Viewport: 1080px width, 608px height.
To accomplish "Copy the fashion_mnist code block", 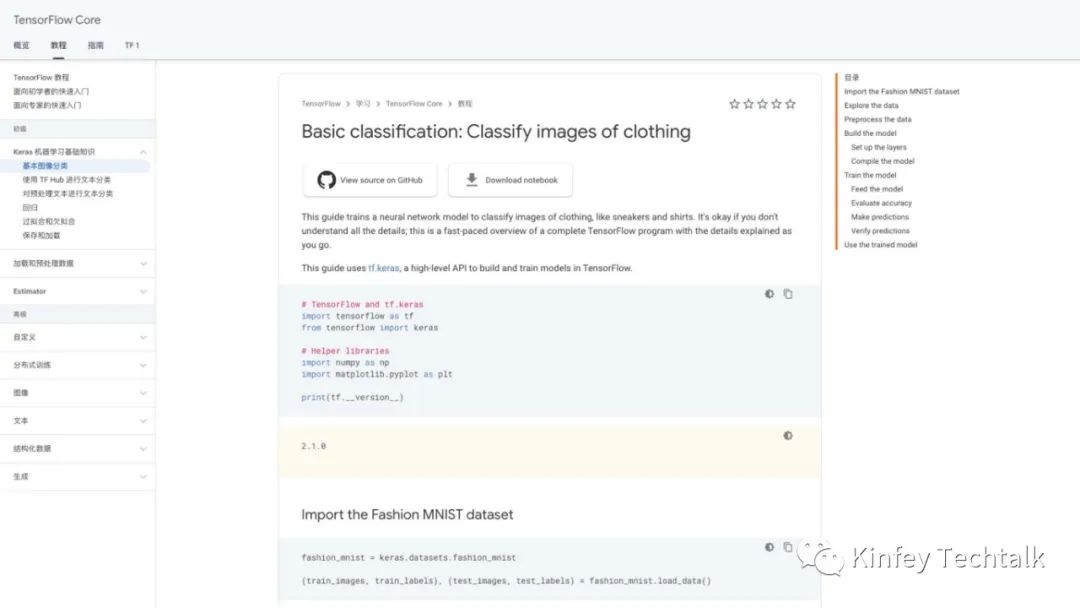I will tap(788, 547).
